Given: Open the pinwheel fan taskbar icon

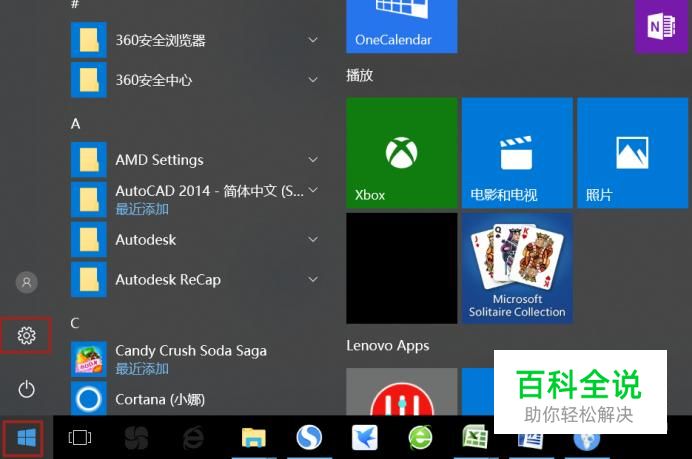Looking at the screenshot, I should coord(136,437).
